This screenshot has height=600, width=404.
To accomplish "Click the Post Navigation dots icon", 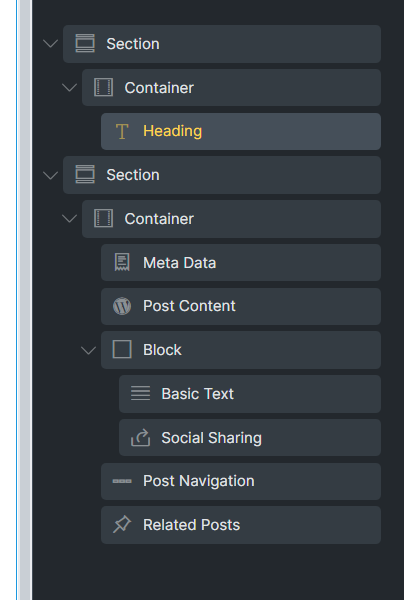I will tap(122, 481).
